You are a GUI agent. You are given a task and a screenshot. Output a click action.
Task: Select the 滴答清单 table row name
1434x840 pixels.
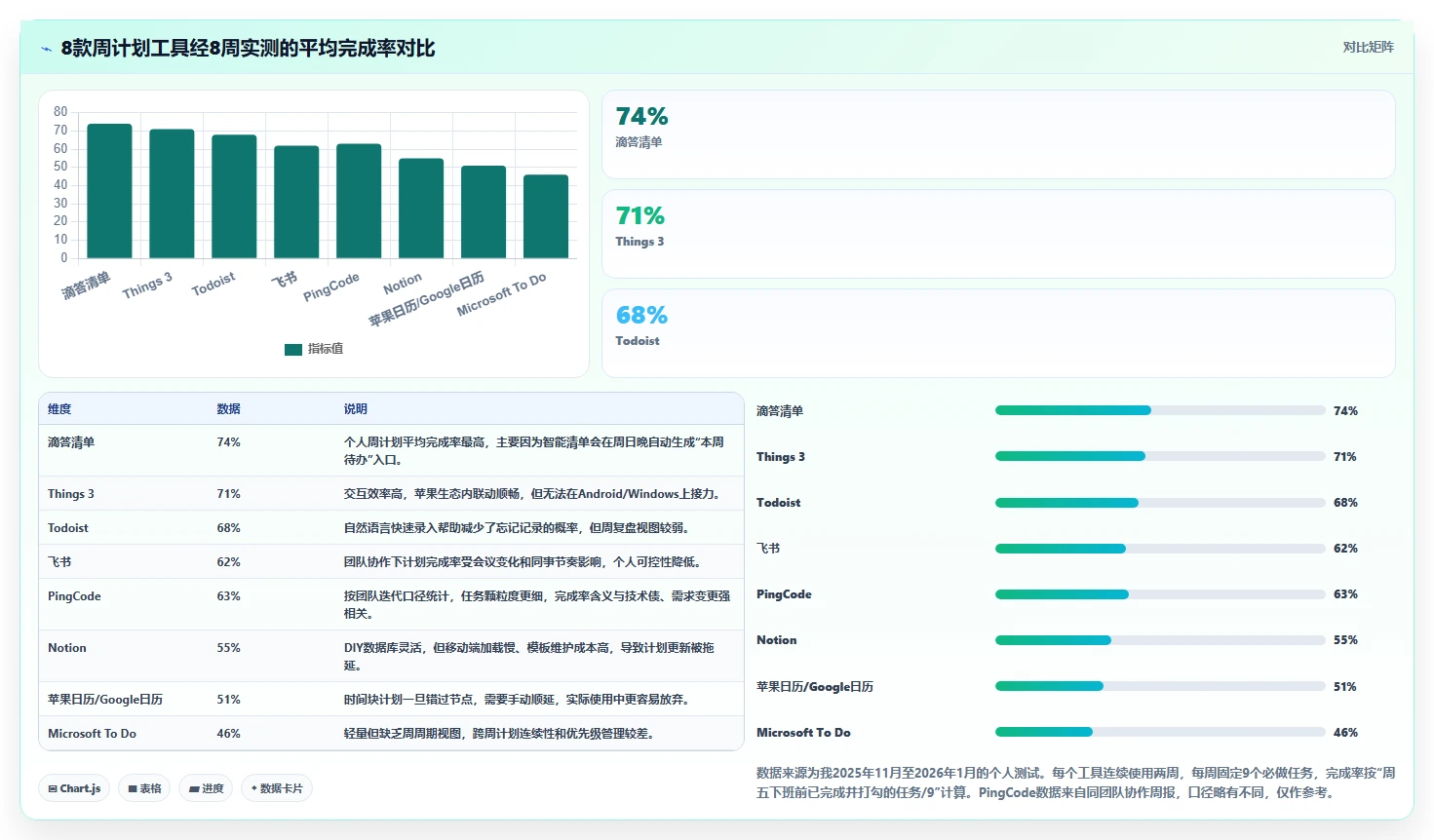click(x=71, y=442)
